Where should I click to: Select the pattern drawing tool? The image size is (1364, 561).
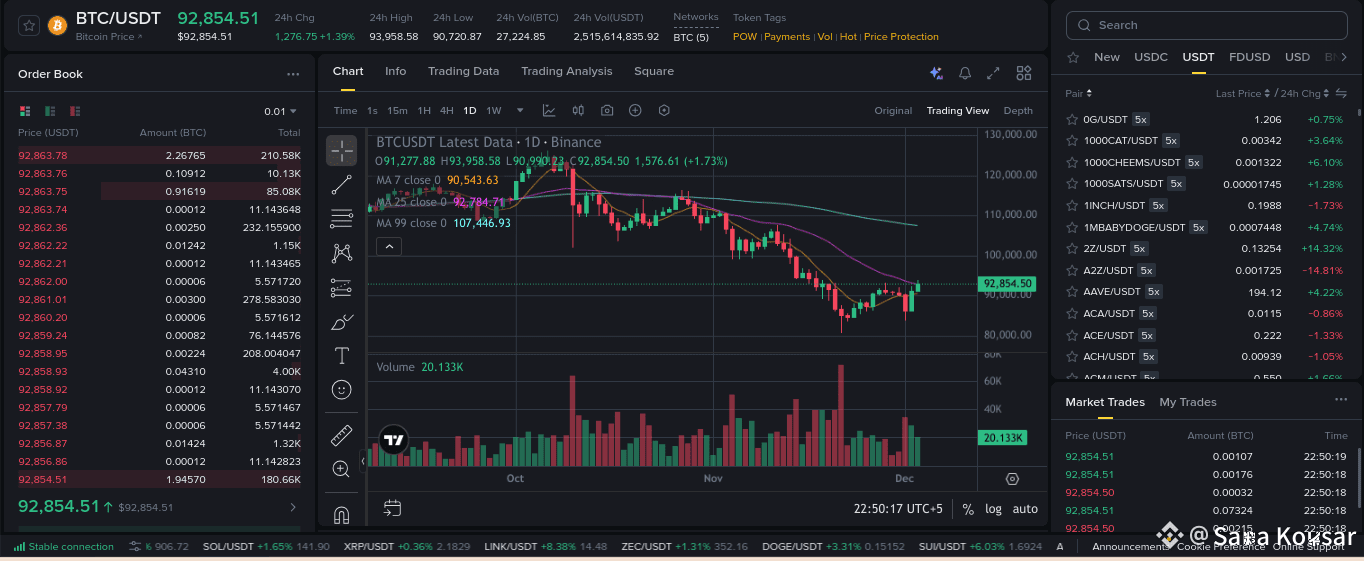[x=342, y=253]
